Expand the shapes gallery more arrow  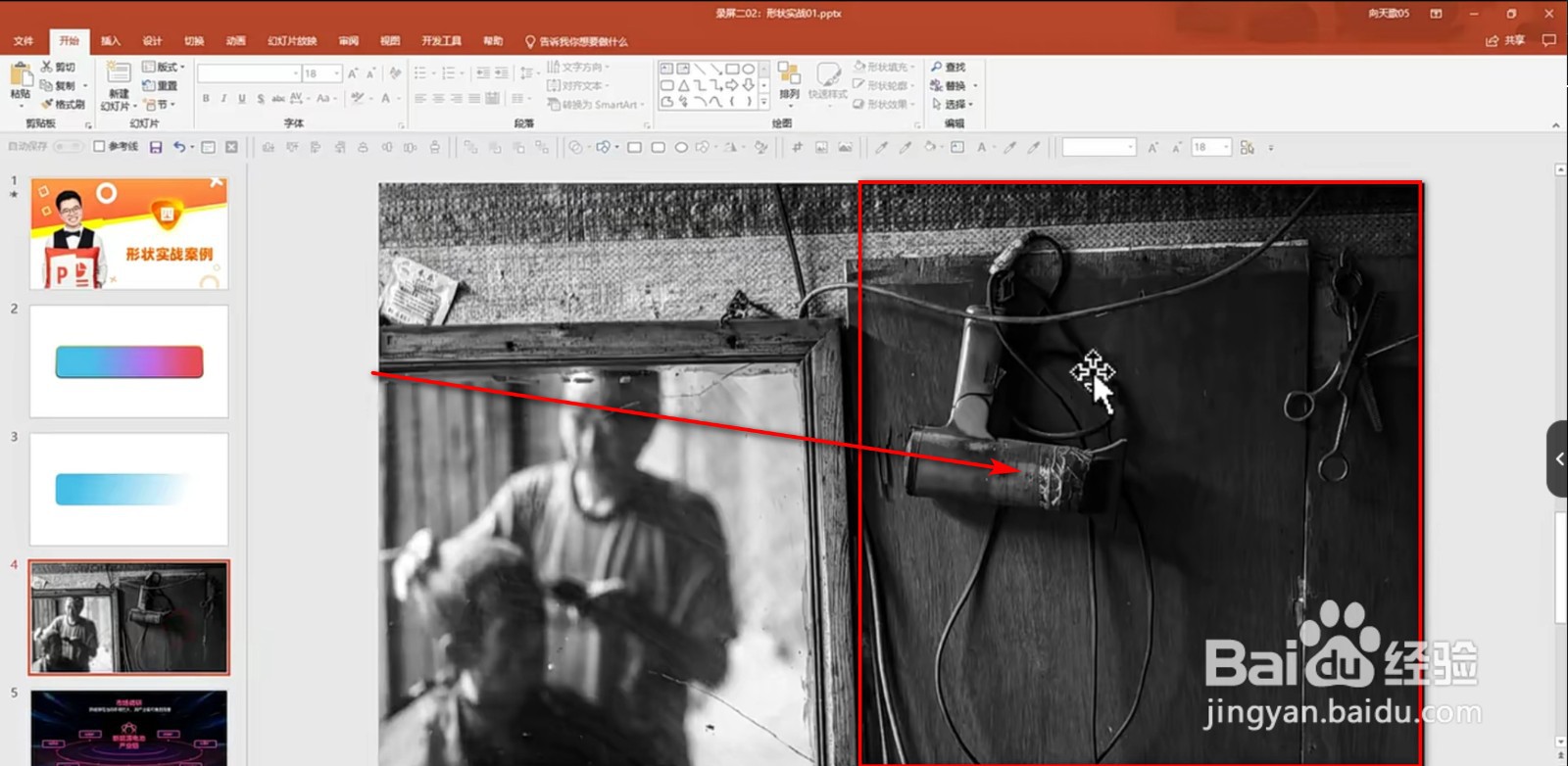(x=764, y=102)
